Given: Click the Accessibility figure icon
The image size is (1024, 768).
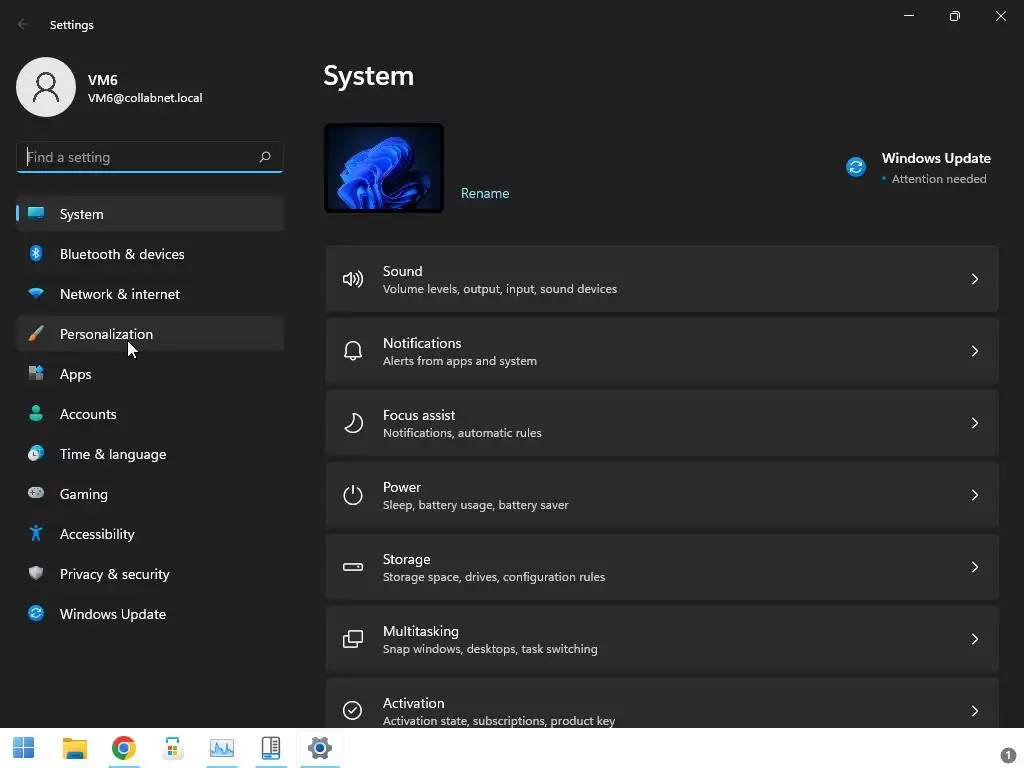Looking at the screenshot, I should 36,534.
